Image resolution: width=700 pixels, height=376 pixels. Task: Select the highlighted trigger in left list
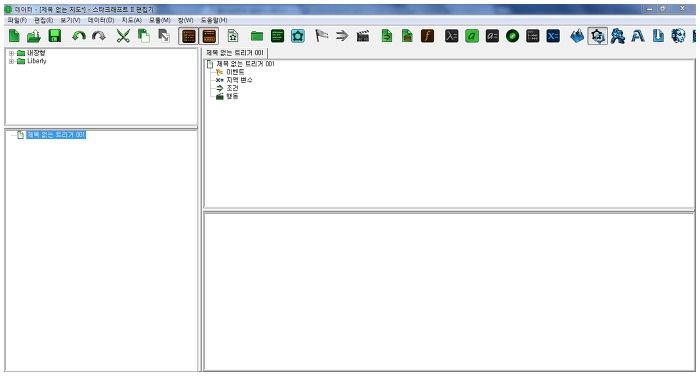click(x=56, y=135)
